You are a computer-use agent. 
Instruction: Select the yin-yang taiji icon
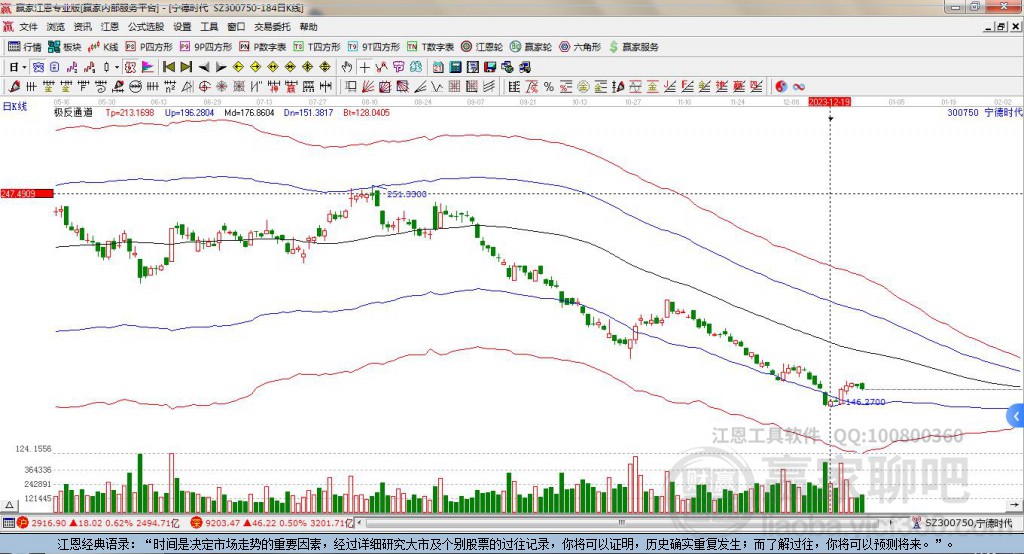click(x=781, y=87)
